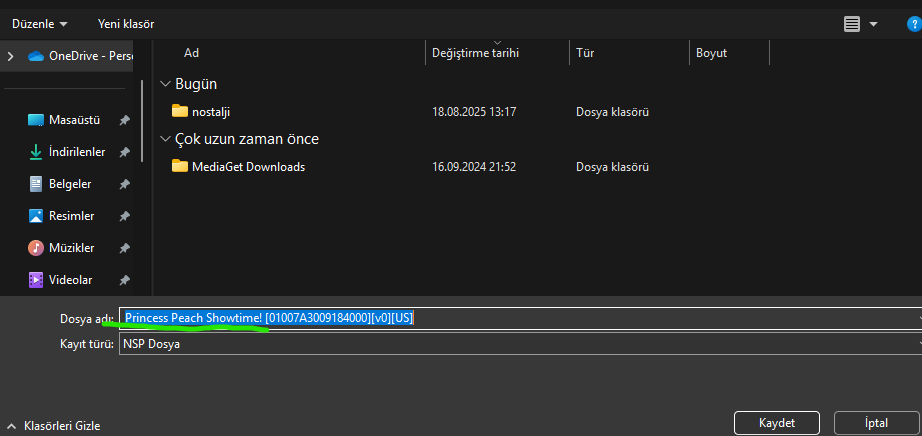Click the Kaydet save button
This screenshot has width=922, height=436.
[777, 423]
